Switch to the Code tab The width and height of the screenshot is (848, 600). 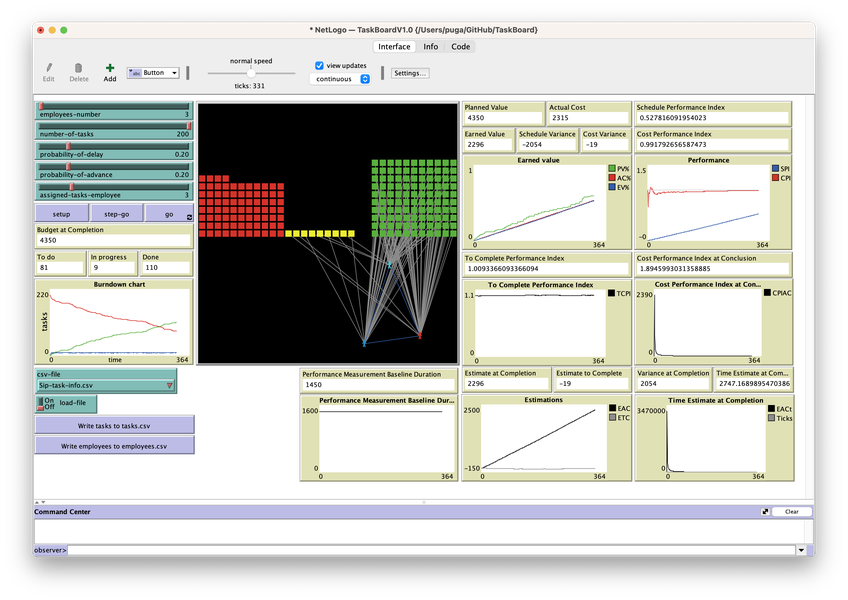click(460, 46)
